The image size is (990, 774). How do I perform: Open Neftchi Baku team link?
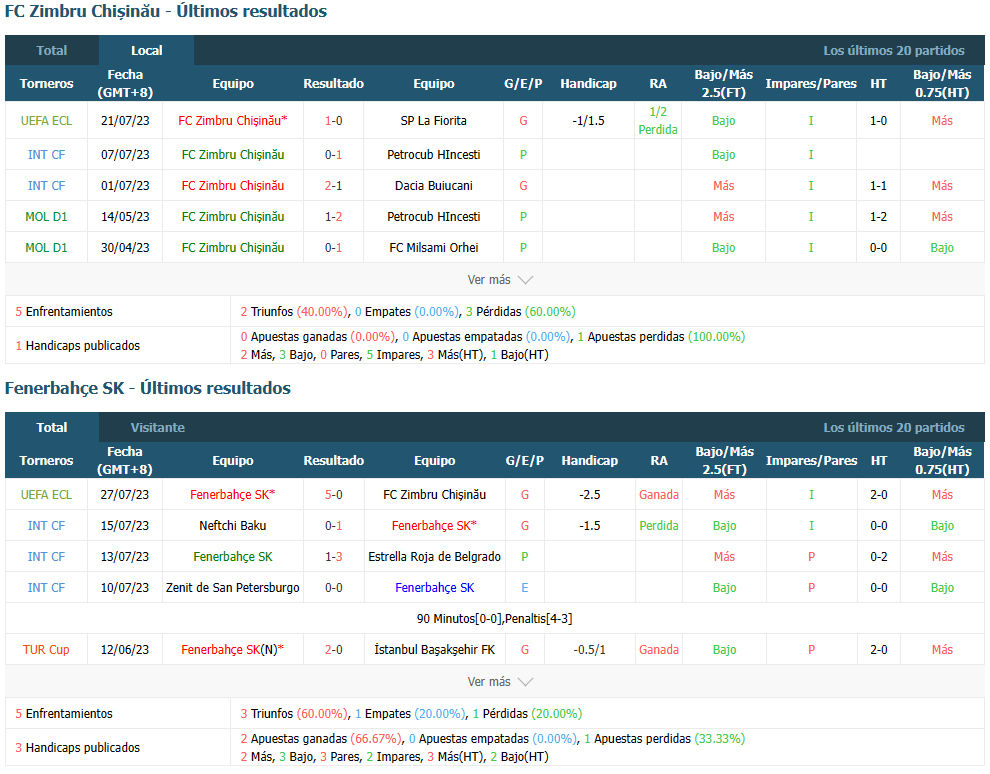coord(233,525)
